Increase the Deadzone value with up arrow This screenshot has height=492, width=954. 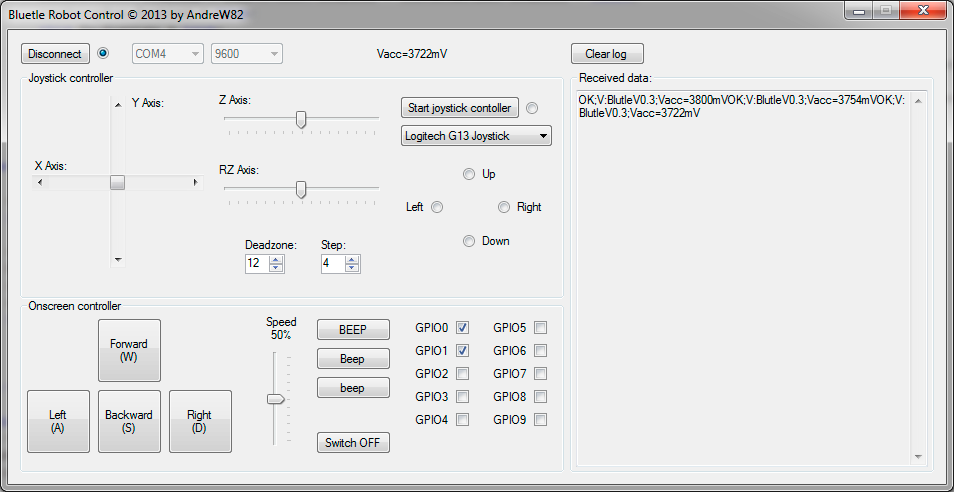click(276, 259)
